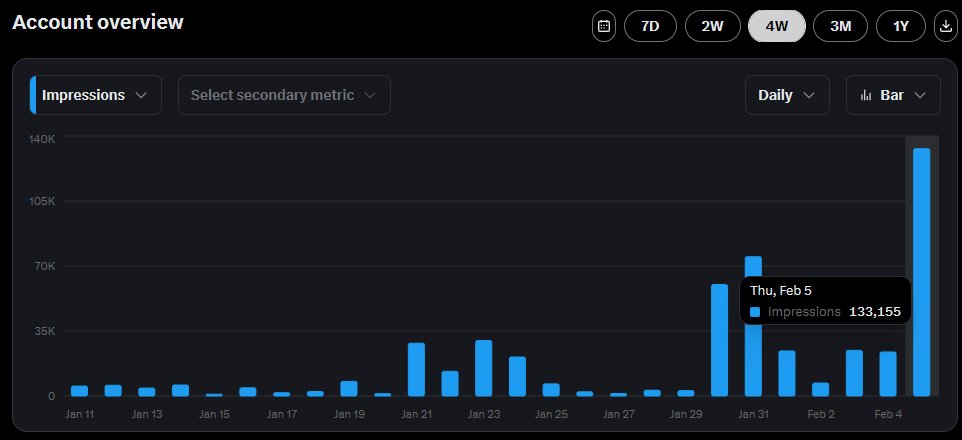This screenshot has height=440, width=962.
Task: Click the Account overview heading
Action: pos(98,22)
